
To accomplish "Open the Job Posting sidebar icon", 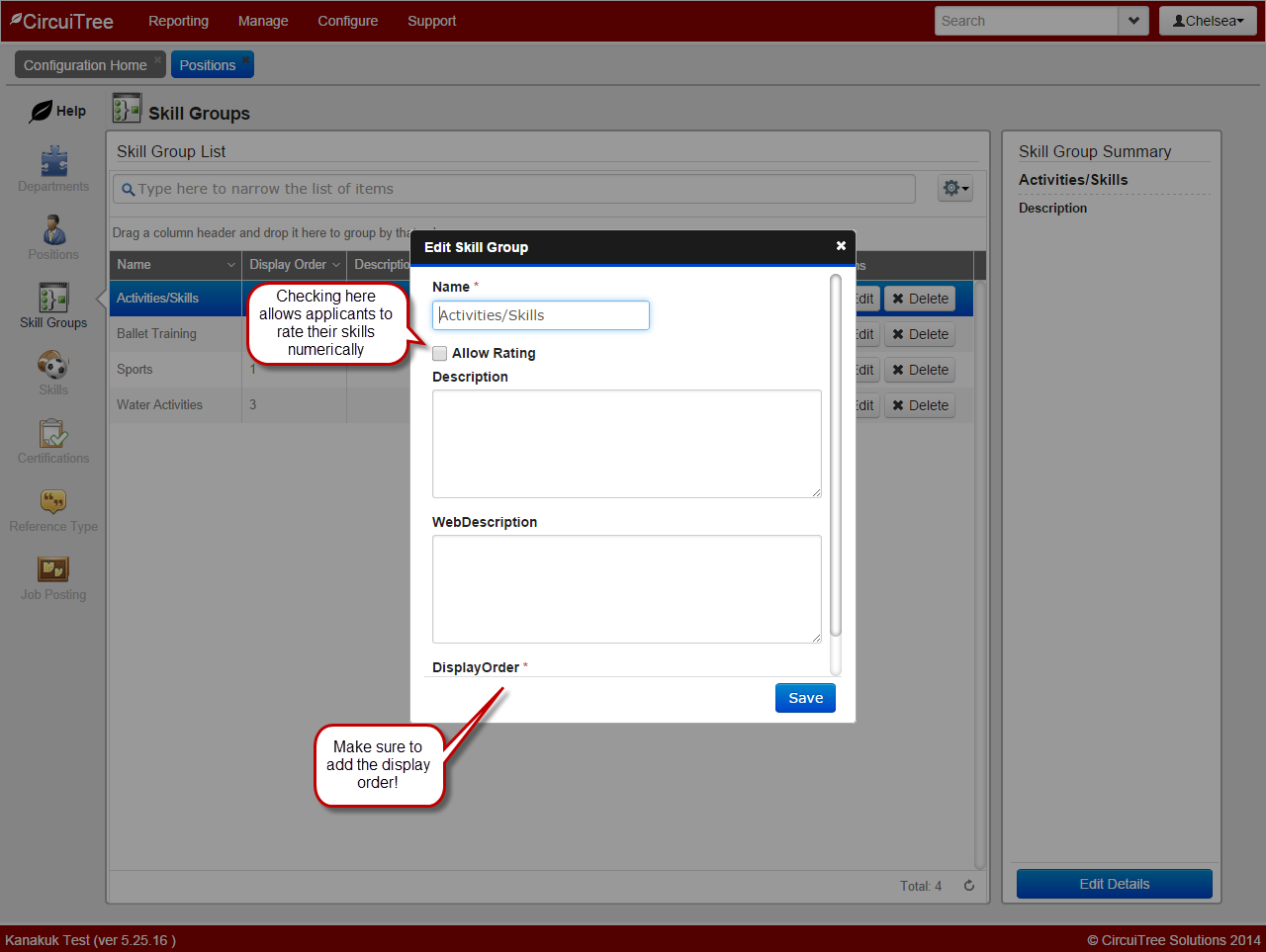I will [x=53, y=570].
